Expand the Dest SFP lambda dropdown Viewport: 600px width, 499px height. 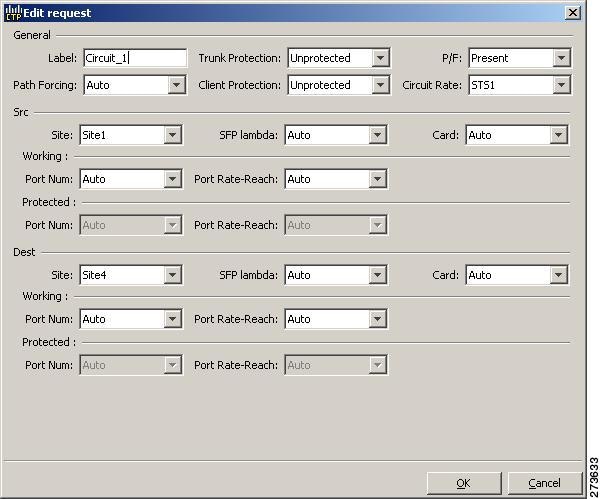336,275
